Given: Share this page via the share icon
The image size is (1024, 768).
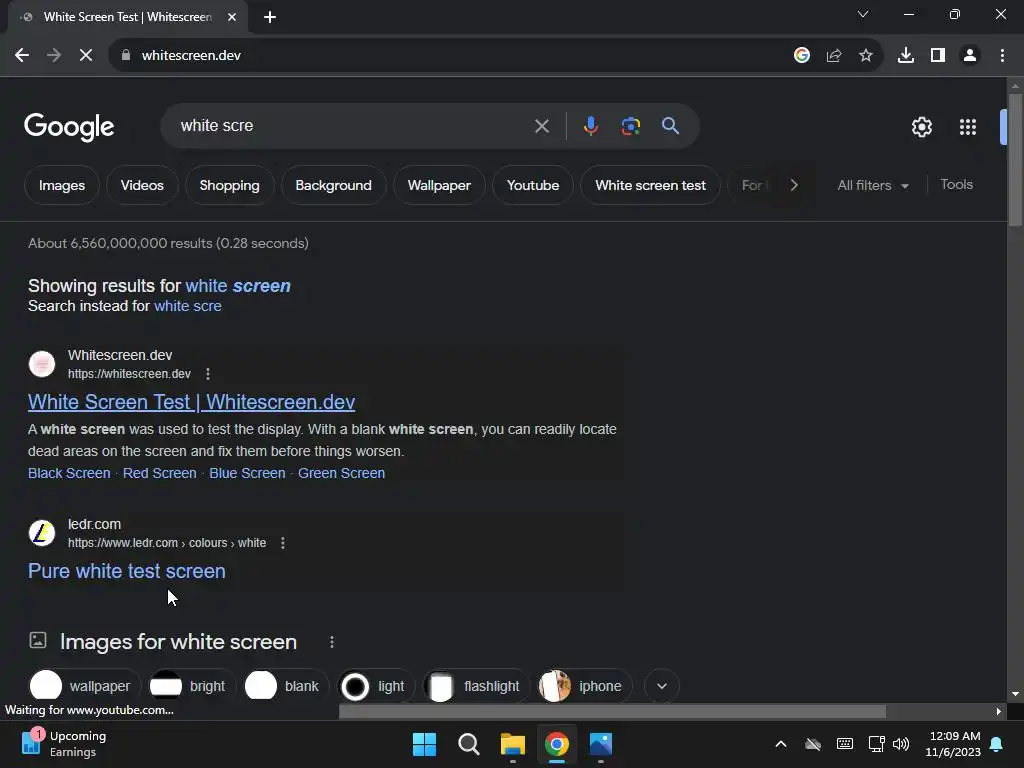Looking at the screenshot, I should coord(834,56).
